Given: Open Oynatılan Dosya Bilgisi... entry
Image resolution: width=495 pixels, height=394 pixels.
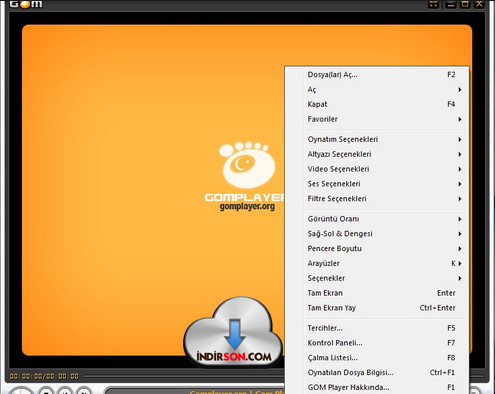Looking at the screenshot, I should [377, 373].
